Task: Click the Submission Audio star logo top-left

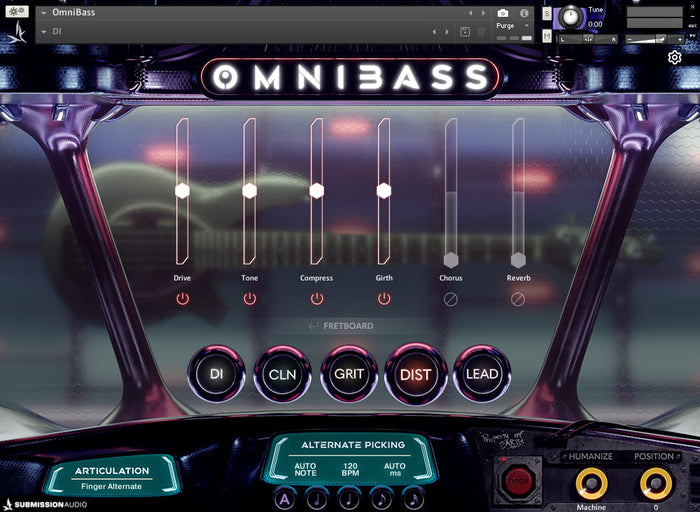Action: [x=17, y=33]
